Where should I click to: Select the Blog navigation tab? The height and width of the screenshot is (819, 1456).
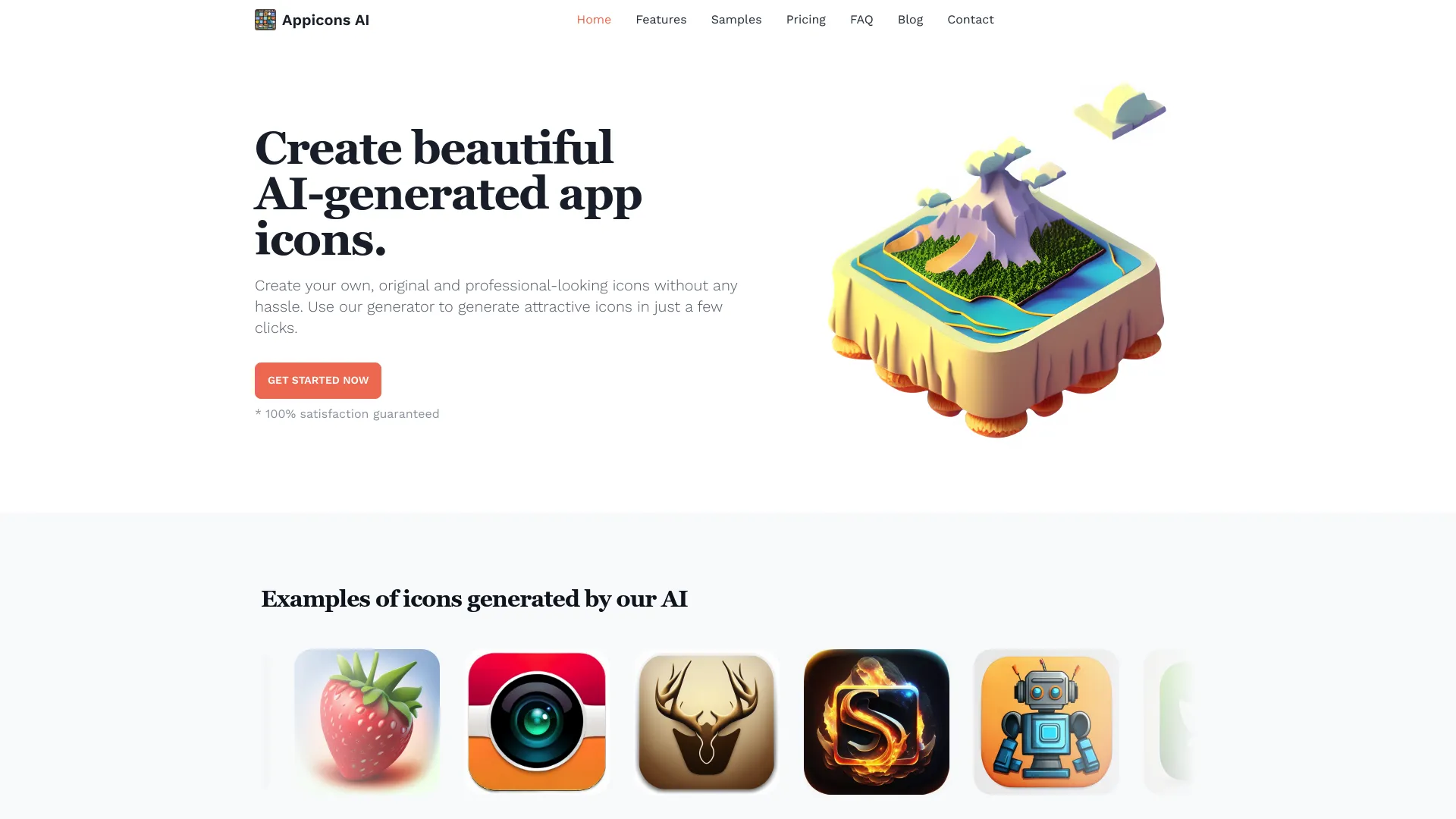[x=910, y=19]
